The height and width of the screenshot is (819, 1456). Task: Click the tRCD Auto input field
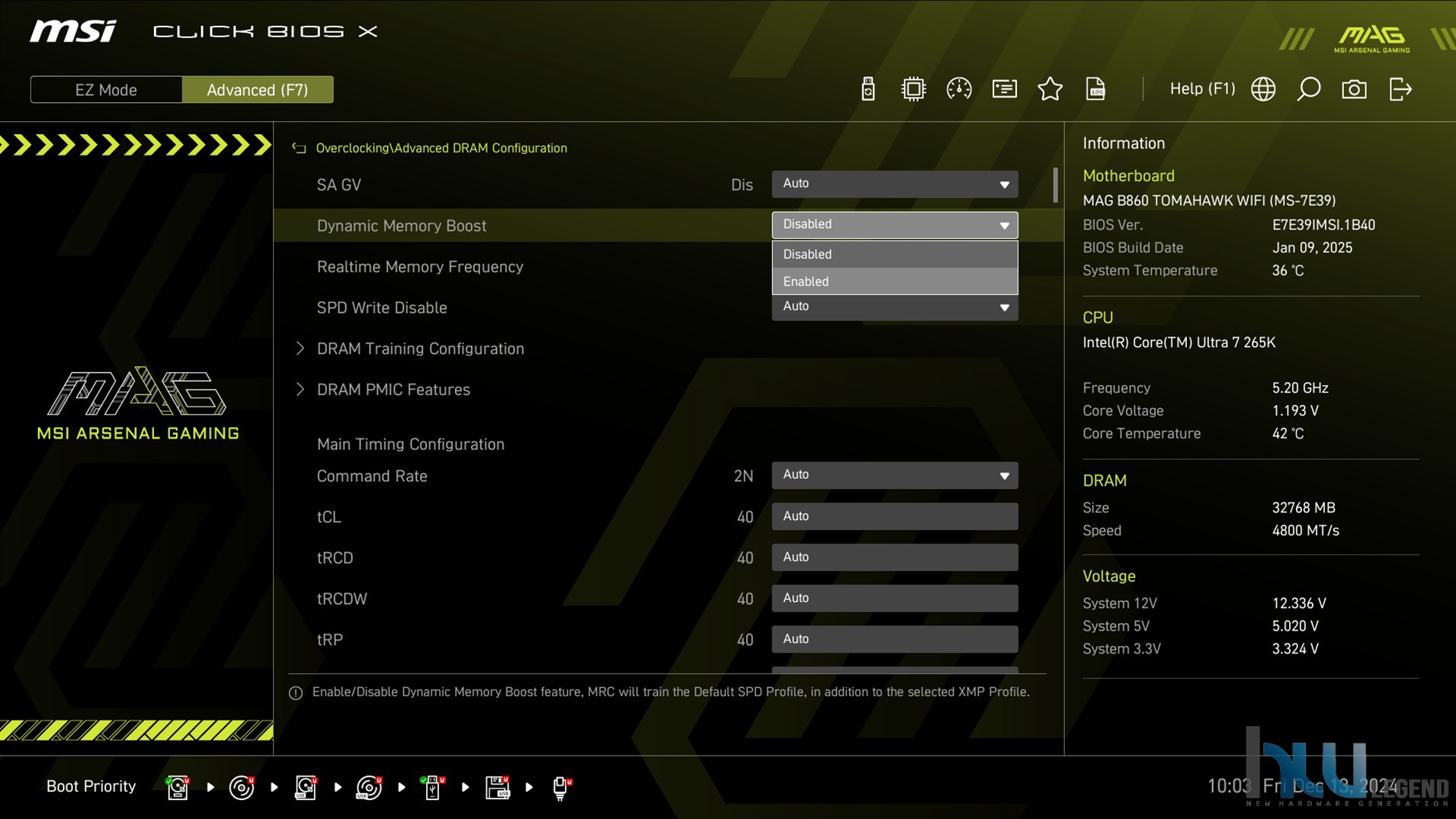coord(895,557)
